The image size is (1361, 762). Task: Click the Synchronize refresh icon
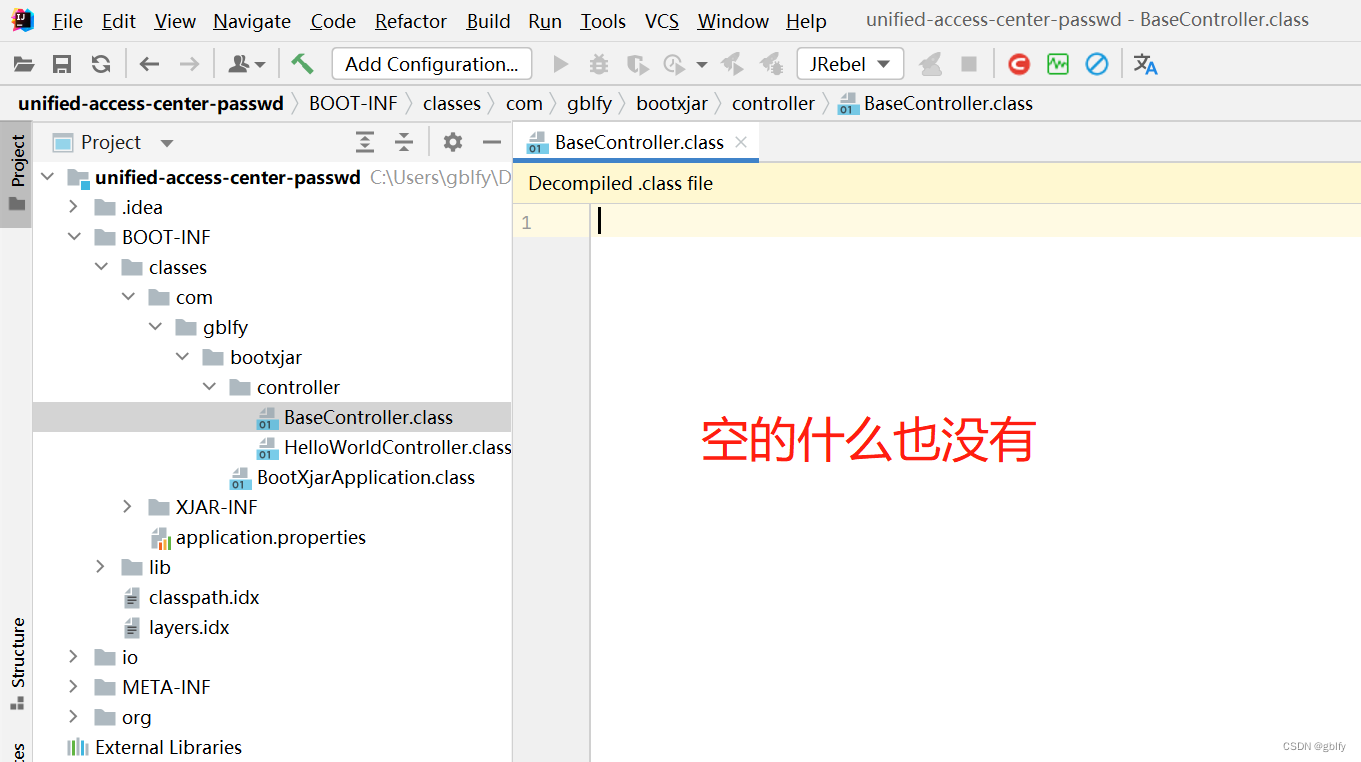tap(101, 65)
